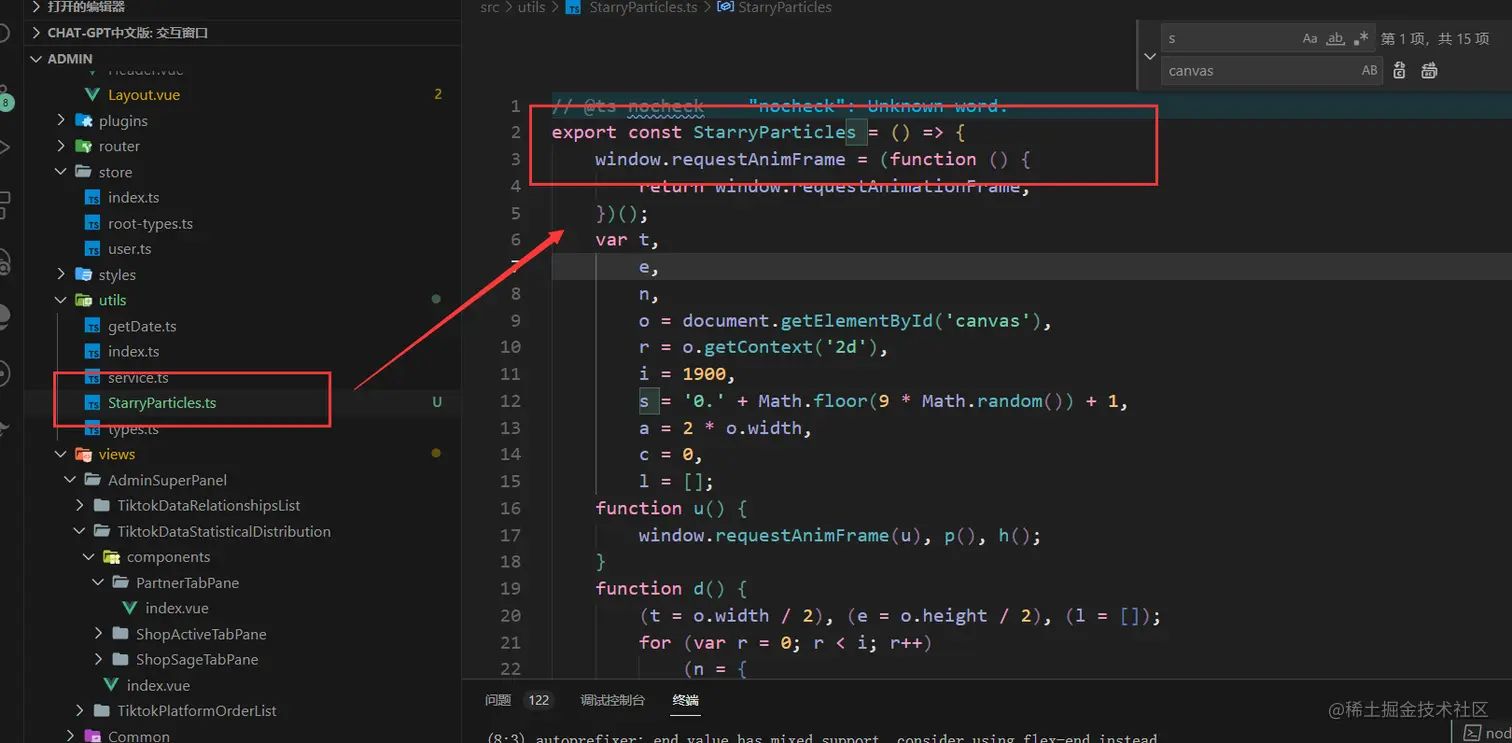Collapse the utils folder
1512x743 pixels.
[61, 300]
